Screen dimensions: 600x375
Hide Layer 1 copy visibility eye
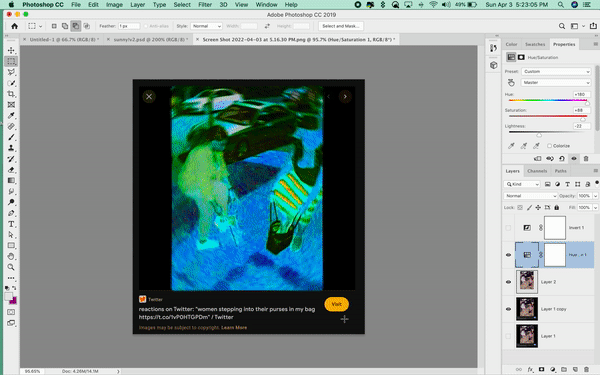pos(508,309)
